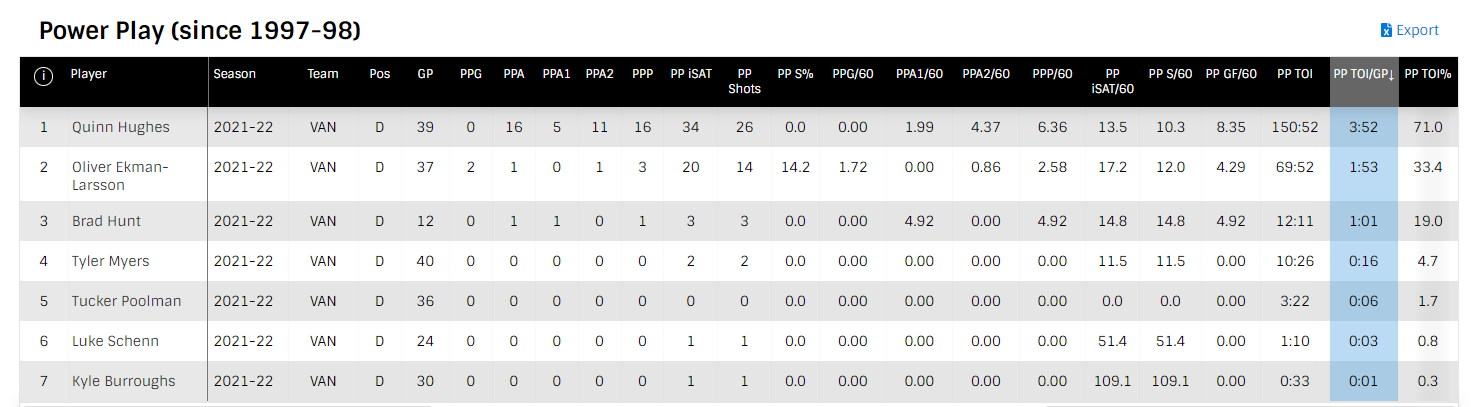Open the Export link

tap(1417, 30)
